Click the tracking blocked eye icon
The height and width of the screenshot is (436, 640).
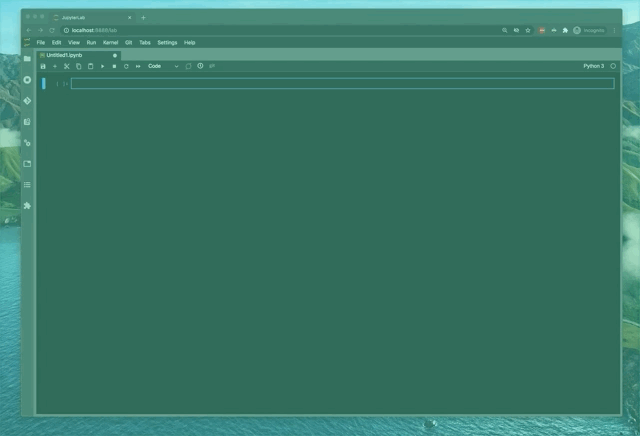pos(516,30)
